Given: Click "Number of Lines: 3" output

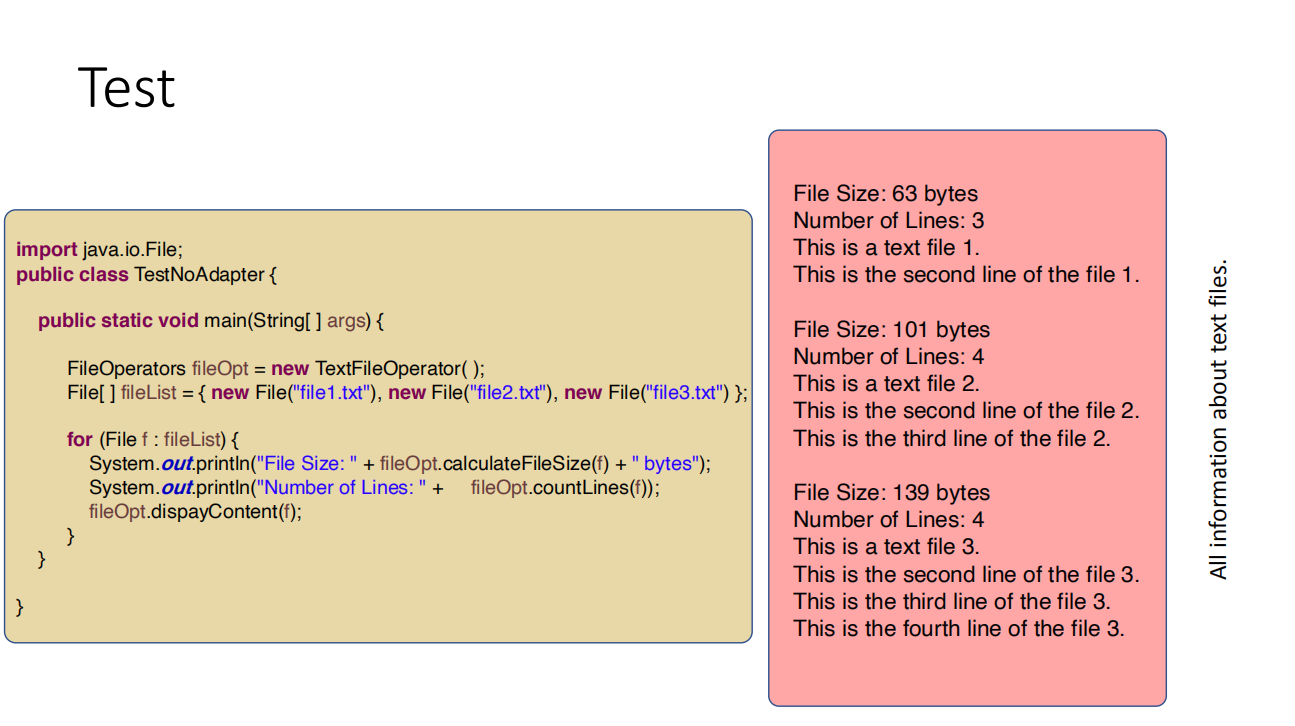Looking at the screenshot, I should tap(889, 220).
